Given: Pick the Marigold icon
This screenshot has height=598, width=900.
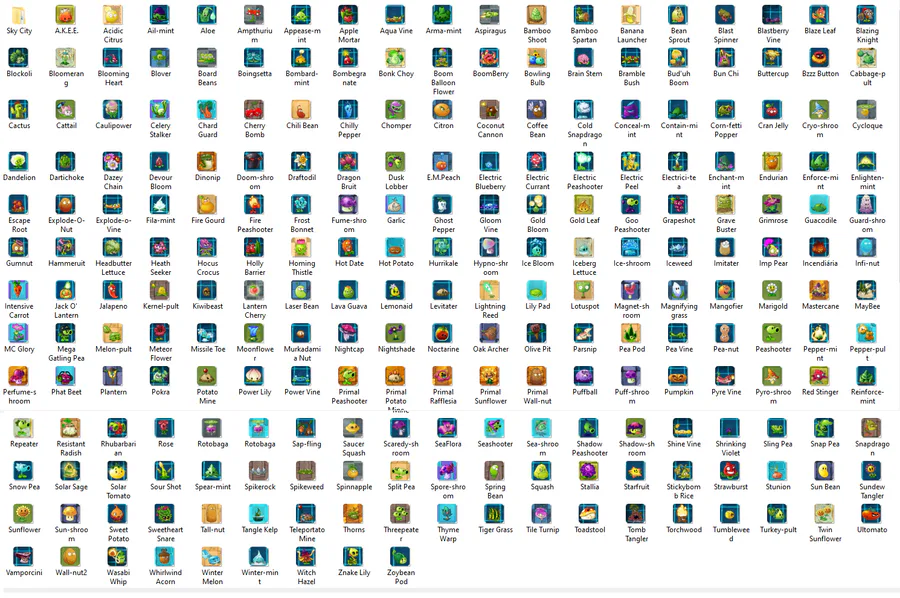Looking at the screenshot, I should (773, 290).
